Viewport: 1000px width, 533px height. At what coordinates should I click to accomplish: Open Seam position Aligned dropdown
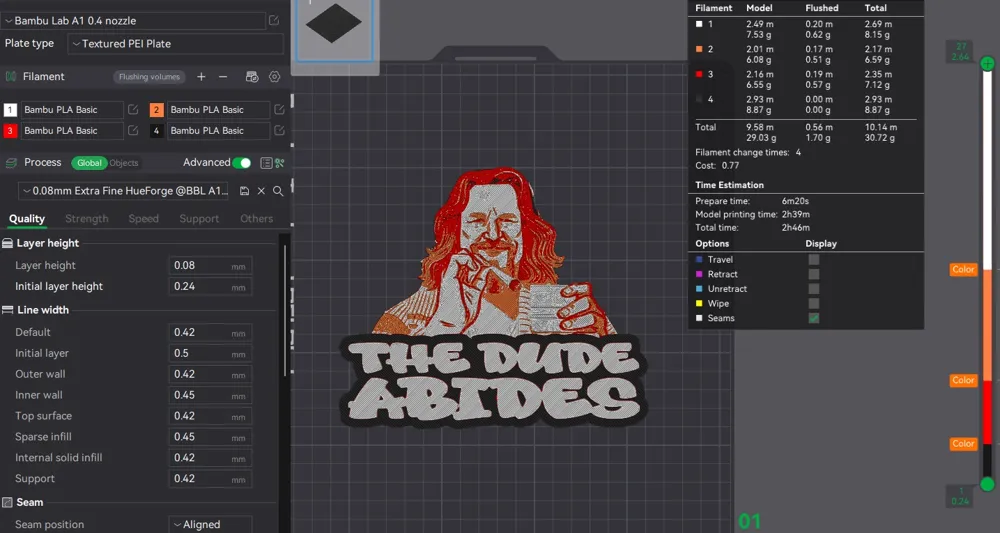pyautogui.click(x=210, y=524)
